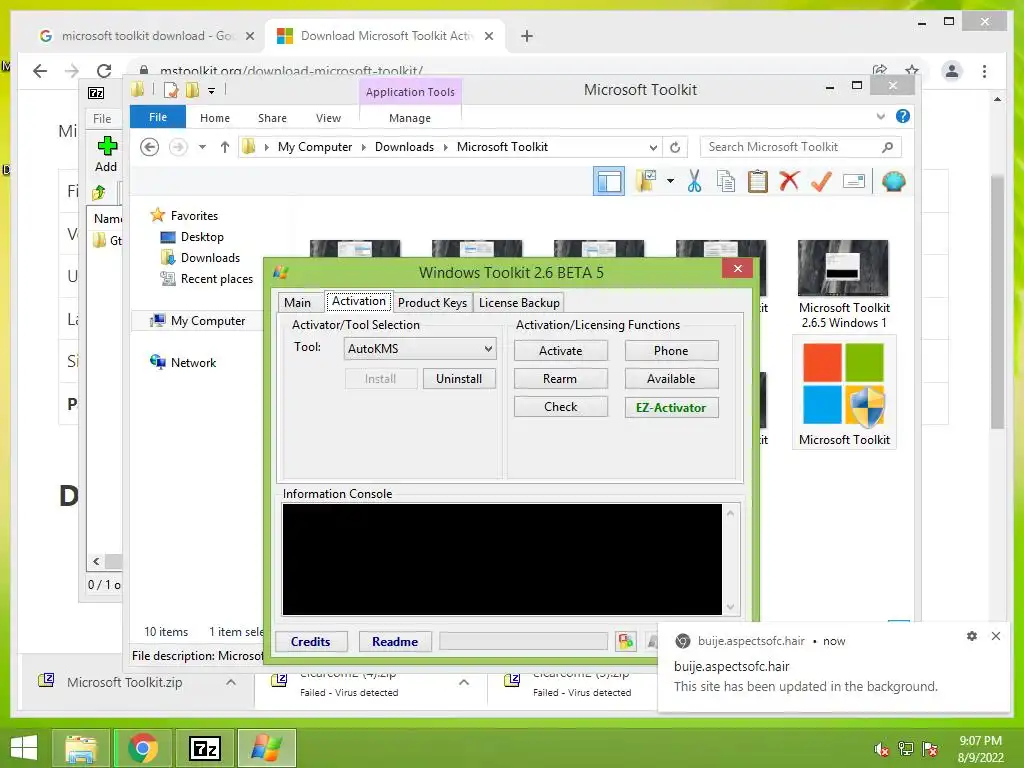This screenshot has width=1024, height=768.
Task: Open Credits in Windows Toolkit
Action: tap(311, 642)
